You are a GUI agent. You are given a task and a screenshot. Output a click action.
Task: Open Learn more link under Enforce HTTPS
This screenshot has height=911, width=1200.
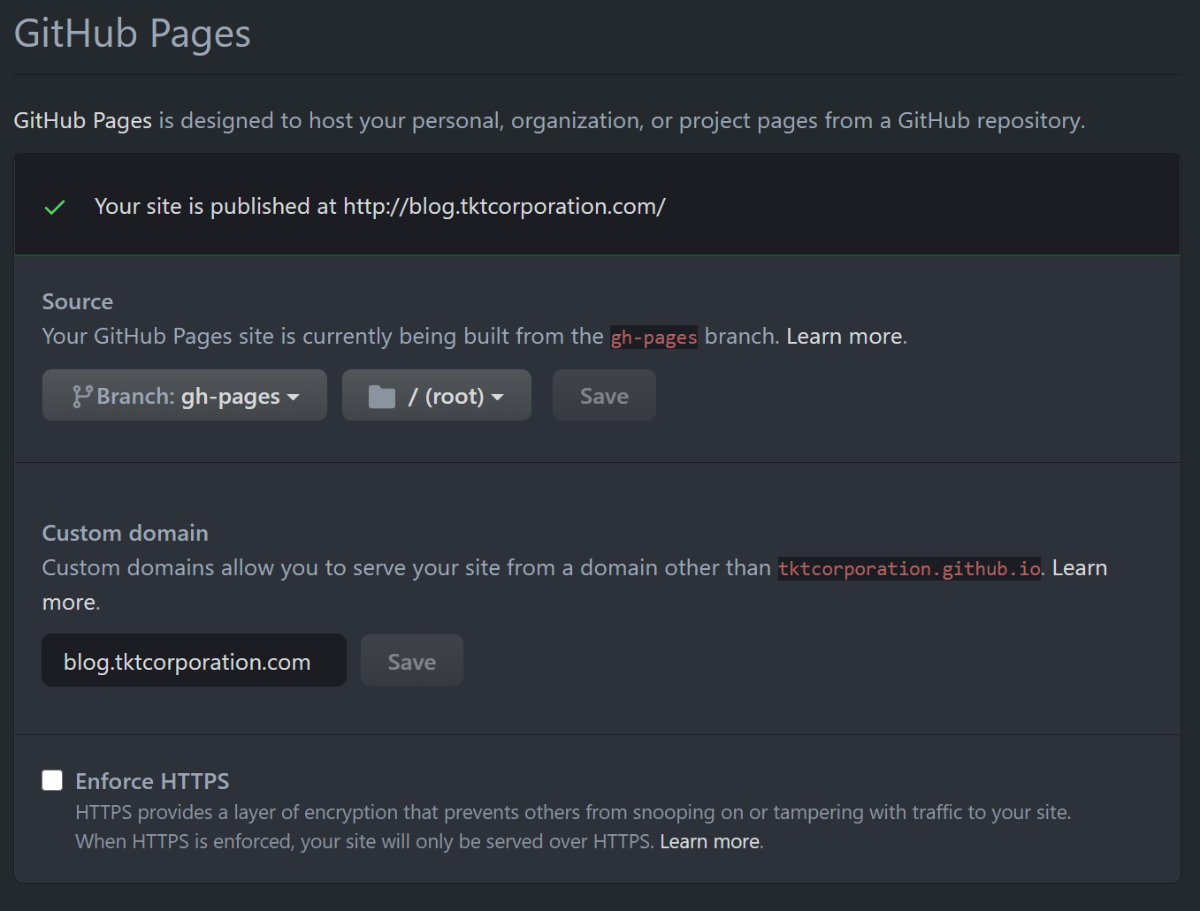pyautogui.click(x=709, y=842)
